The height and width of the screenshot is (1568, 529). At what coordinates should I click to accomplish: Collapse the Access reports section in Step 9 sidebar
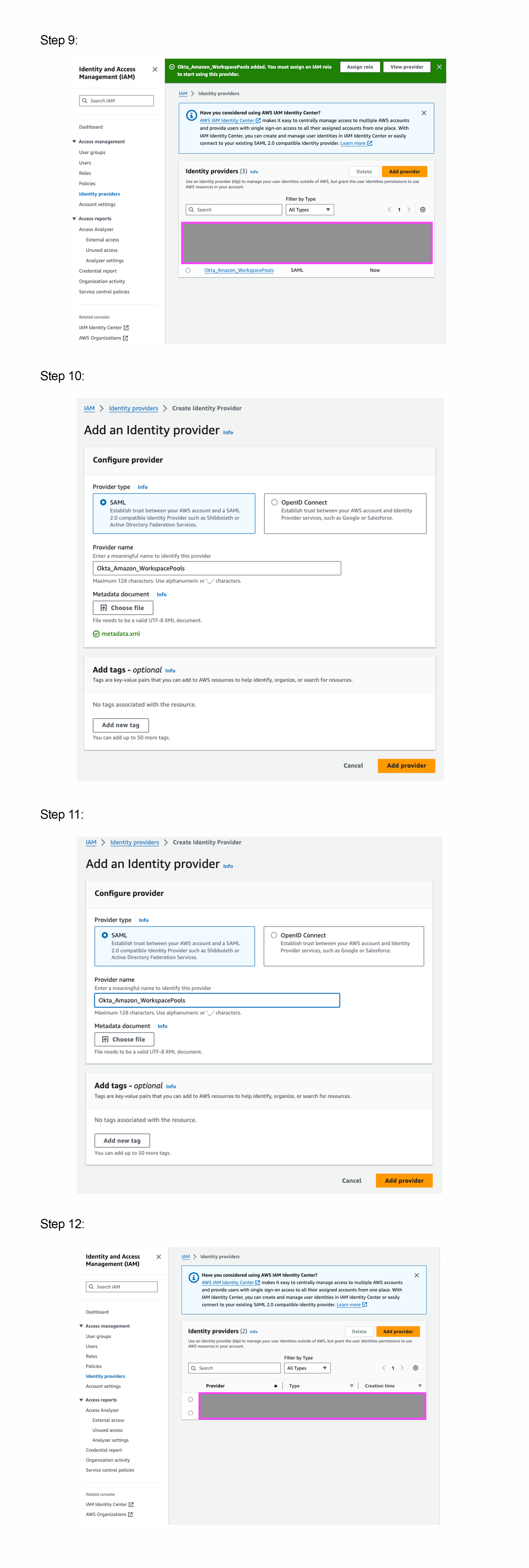(x=74, y=219)
